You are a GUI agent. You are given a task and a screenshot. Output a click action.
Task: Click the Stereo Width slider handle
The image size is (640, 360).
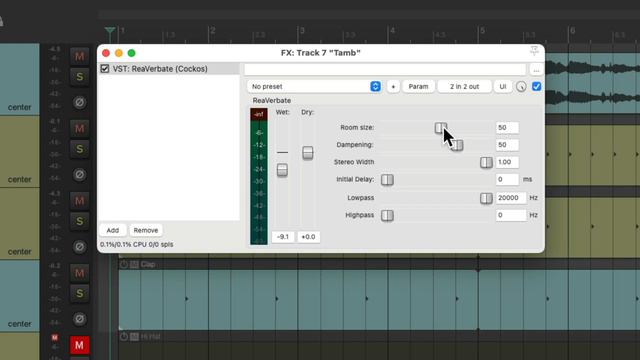click(x=486, y=162)
